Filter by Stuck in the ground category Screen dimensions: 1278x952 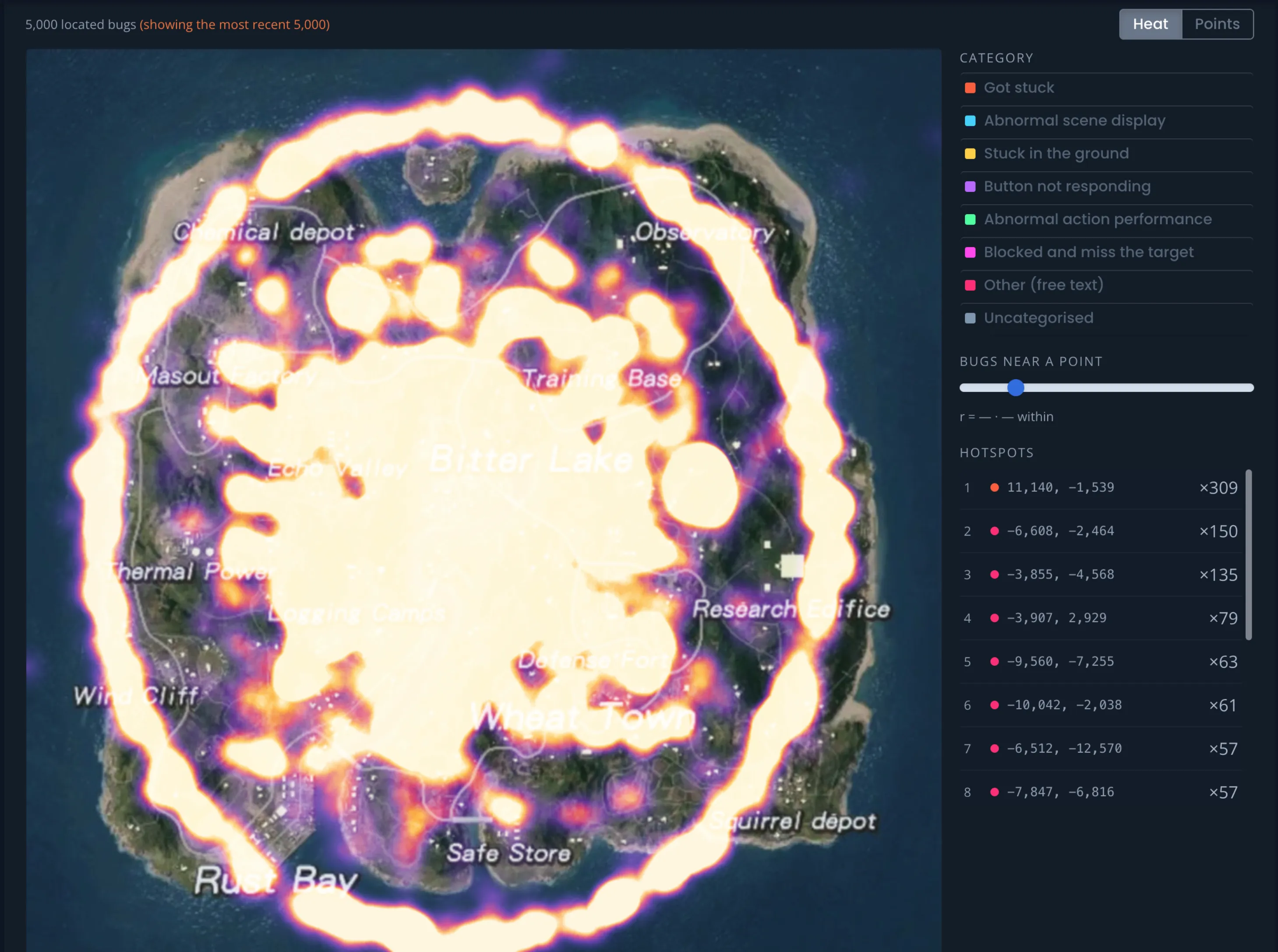coord(1106,154)
